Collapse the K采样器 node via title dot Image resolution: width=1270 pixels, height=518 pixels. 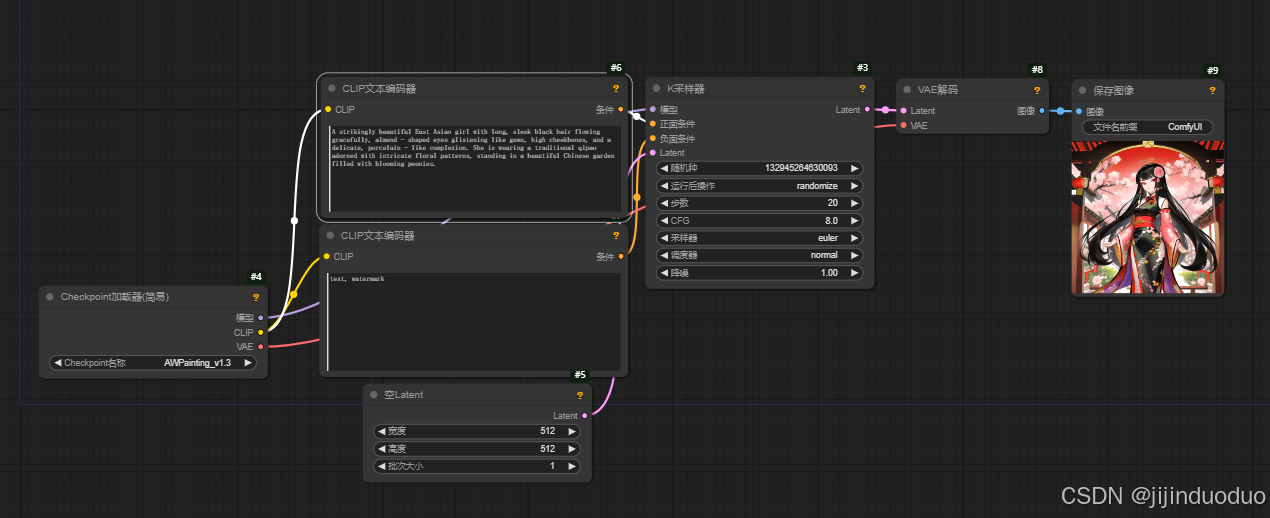point(657,89)
